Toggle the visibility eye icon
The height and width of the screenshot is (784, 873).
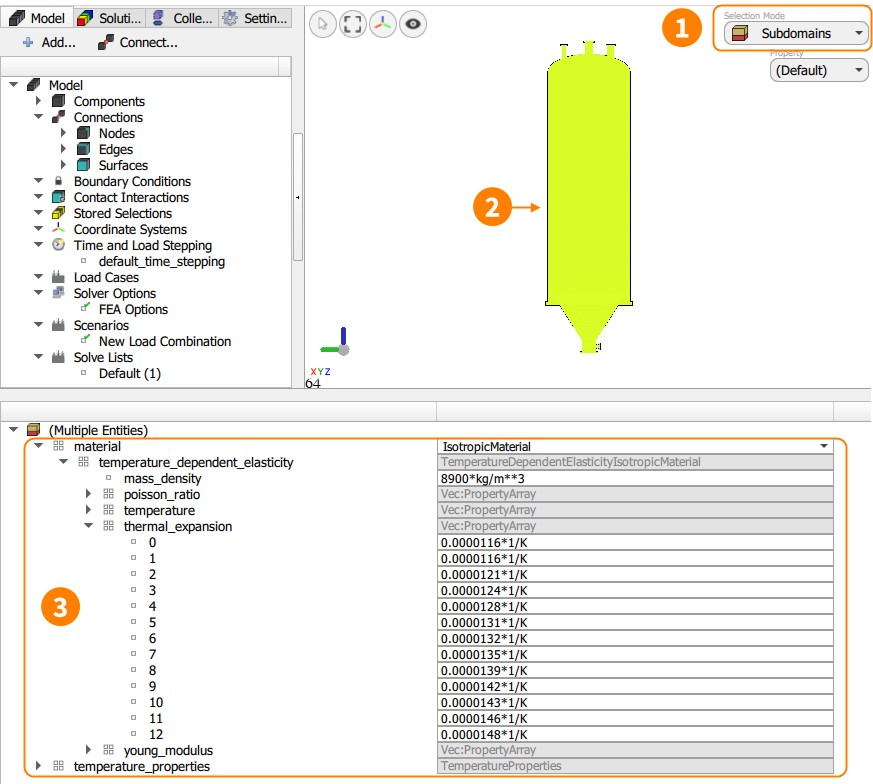coord(413,24)
